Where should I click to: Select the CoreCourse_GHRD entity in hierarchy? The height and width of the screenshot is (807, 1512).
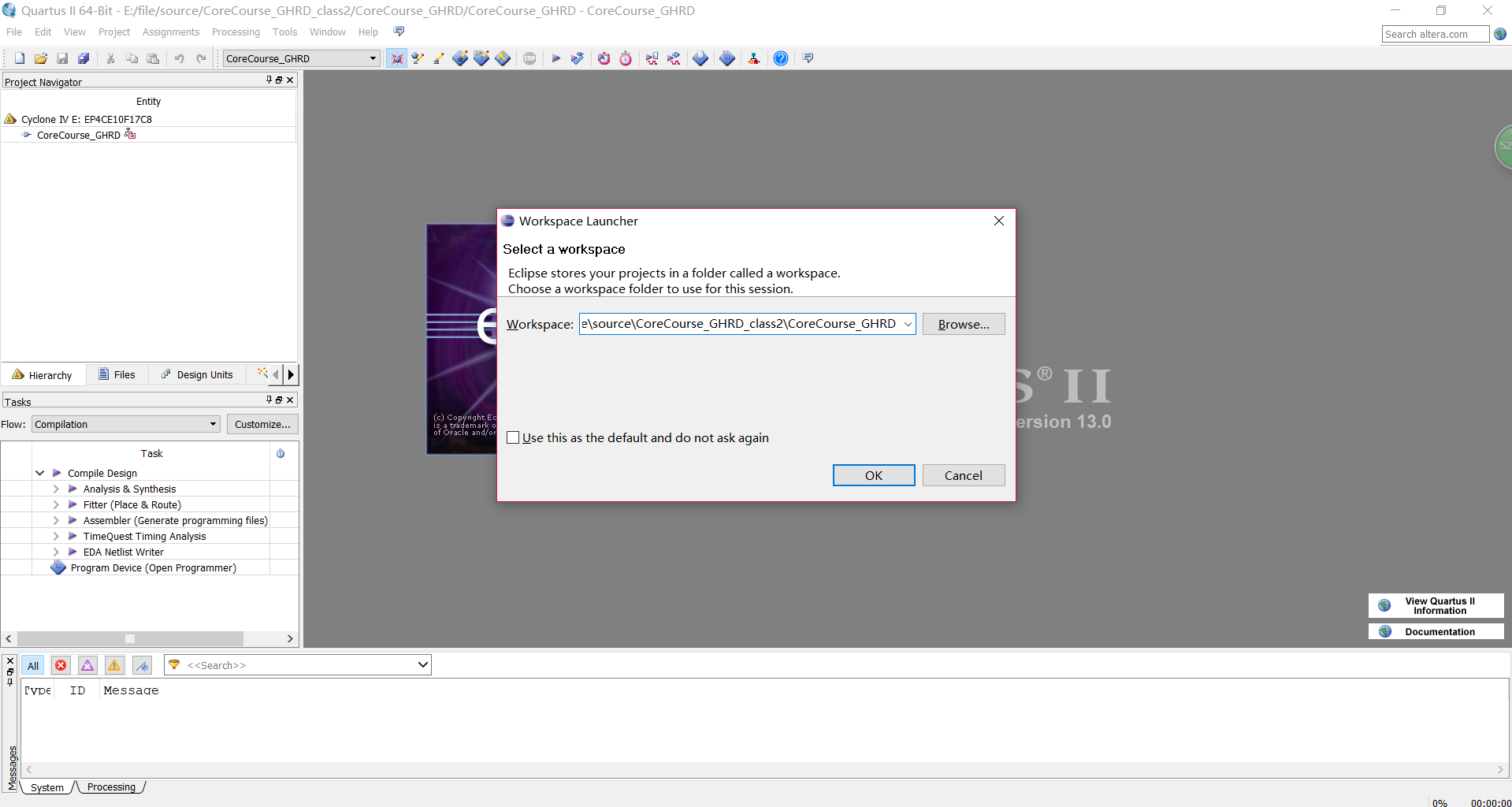[x=79, y=135]
